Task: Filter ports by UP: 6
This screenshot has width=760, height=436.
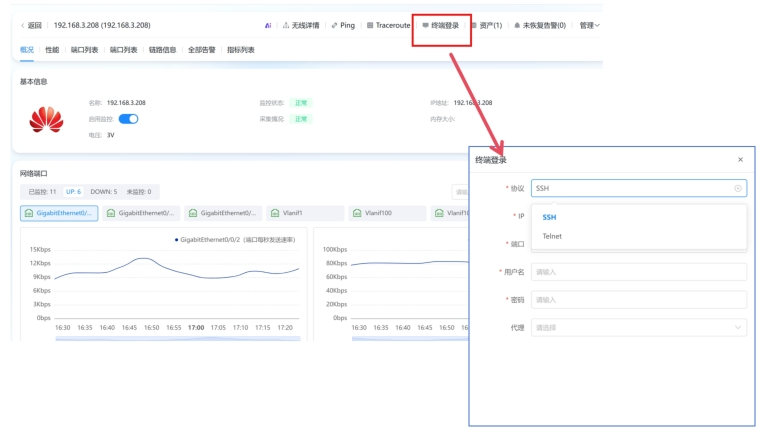Action: pyautogui.click(x=74, y=192)
